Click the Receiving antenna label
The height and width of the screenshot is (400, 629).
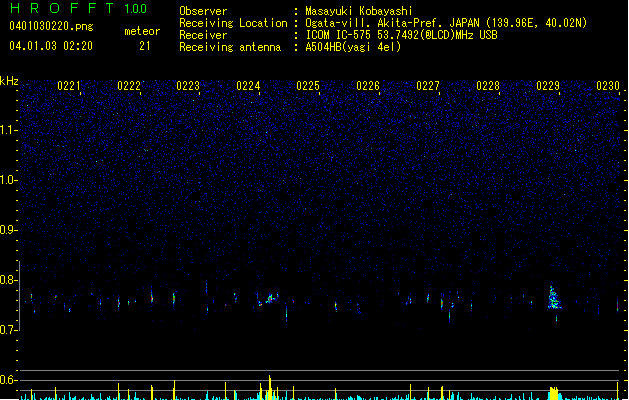point(230,47)
